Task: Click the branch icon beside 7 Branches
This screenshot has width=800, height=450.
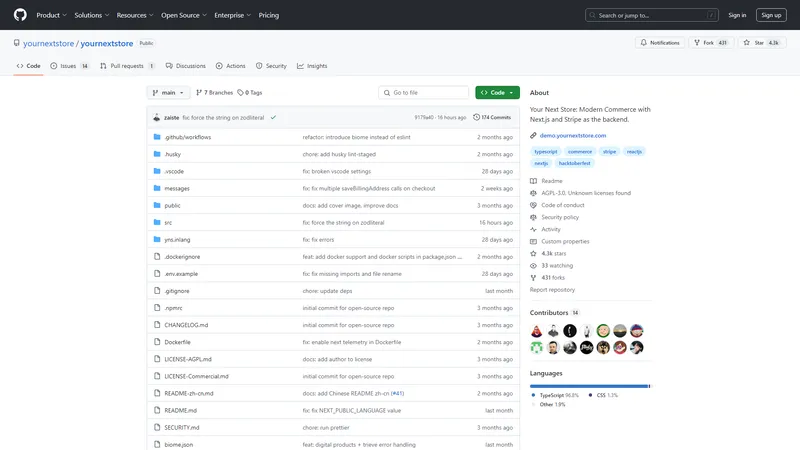Action: [x=199, y=92]
